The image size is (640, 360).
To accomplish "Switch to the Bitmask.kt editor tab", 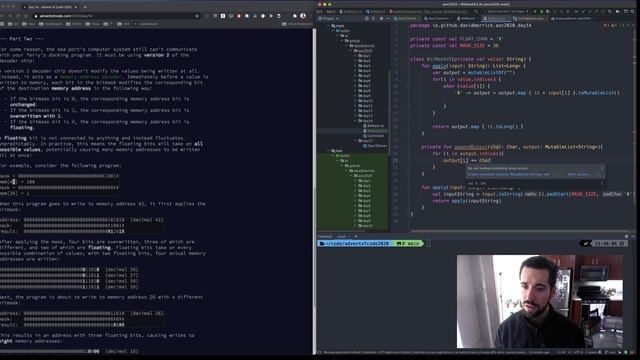I will coord(467,18).
